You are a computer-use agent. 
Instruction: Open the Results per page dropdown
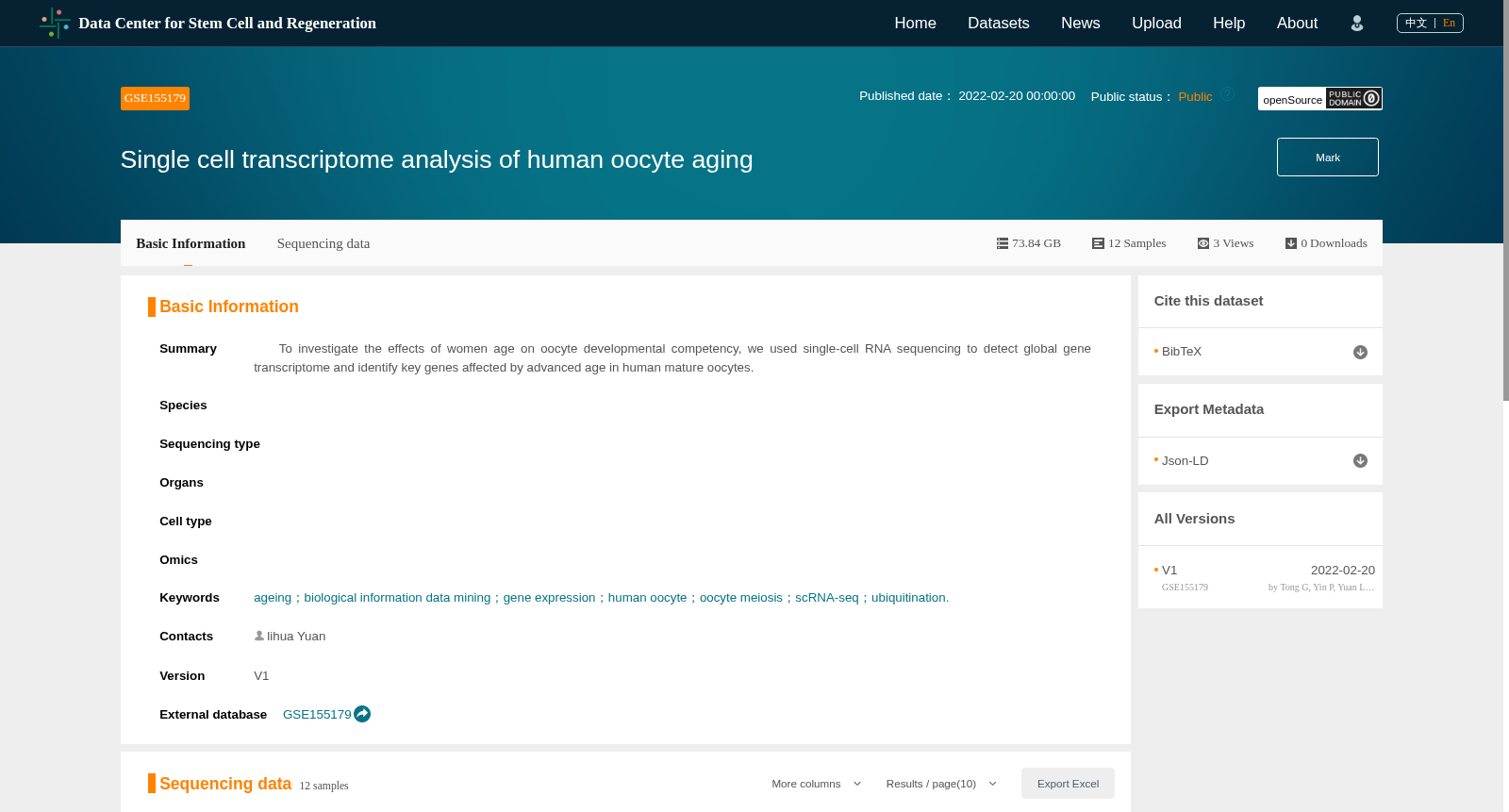941,784
